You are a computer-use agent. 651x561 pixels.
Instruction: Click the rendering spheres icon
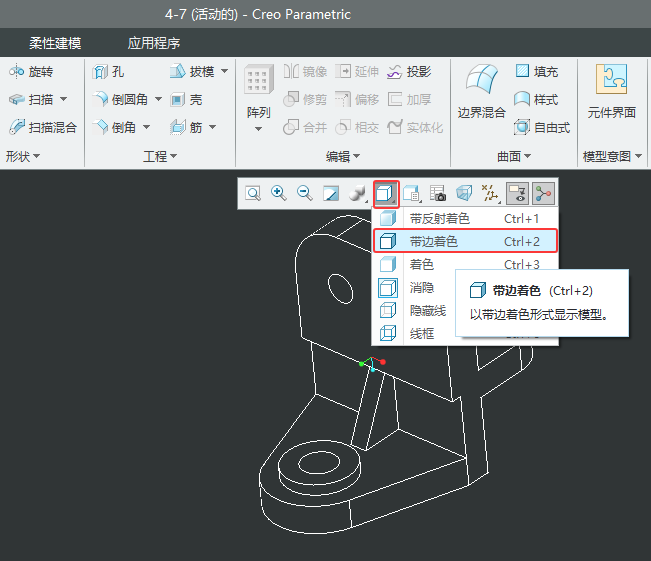click(357, 194)
